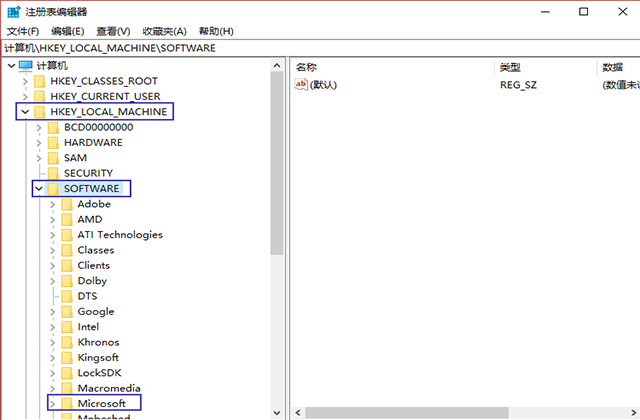This screenshot has width=640, height=420.
Task: Click the AMD folder icon
Action: point(67,220)
